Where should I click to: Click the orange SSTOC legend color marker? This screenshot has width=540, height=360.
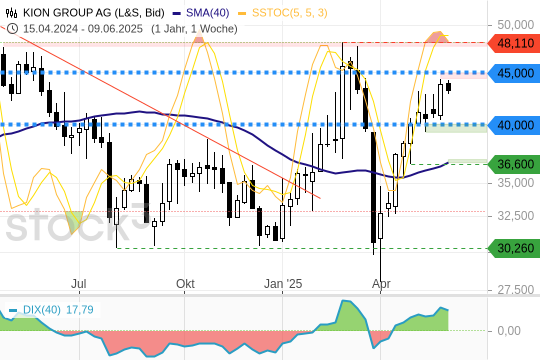point(242,13)
